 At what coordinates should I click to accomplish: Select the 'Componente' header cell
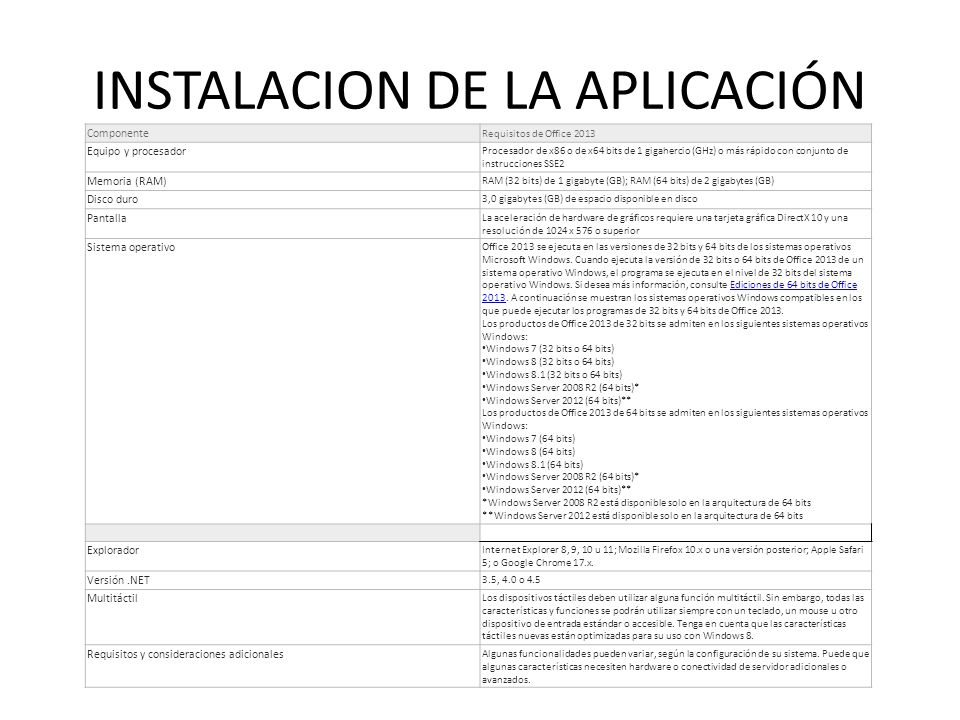pos(282,133)
